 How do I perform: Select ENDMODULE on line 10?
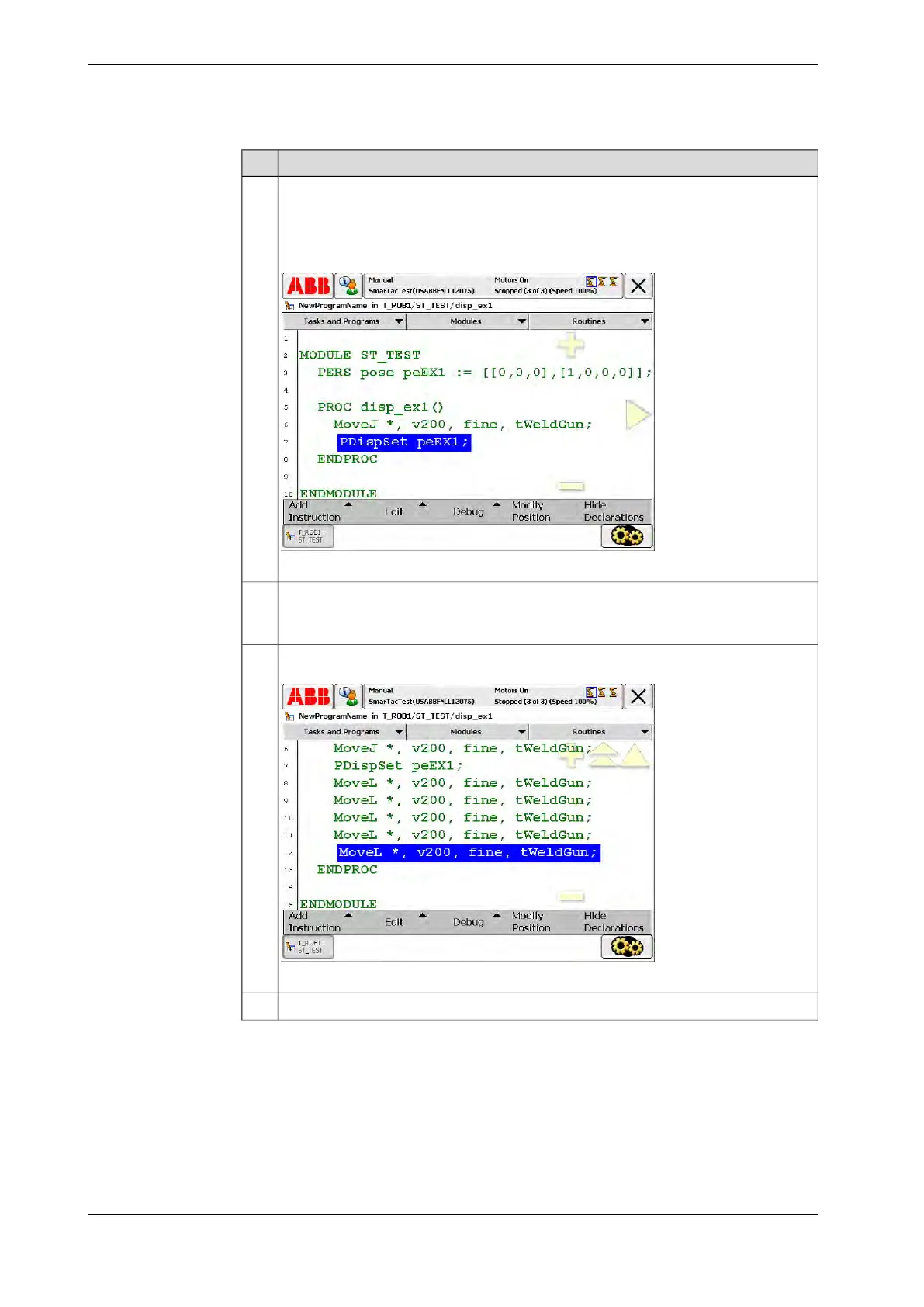pos(338,494)
